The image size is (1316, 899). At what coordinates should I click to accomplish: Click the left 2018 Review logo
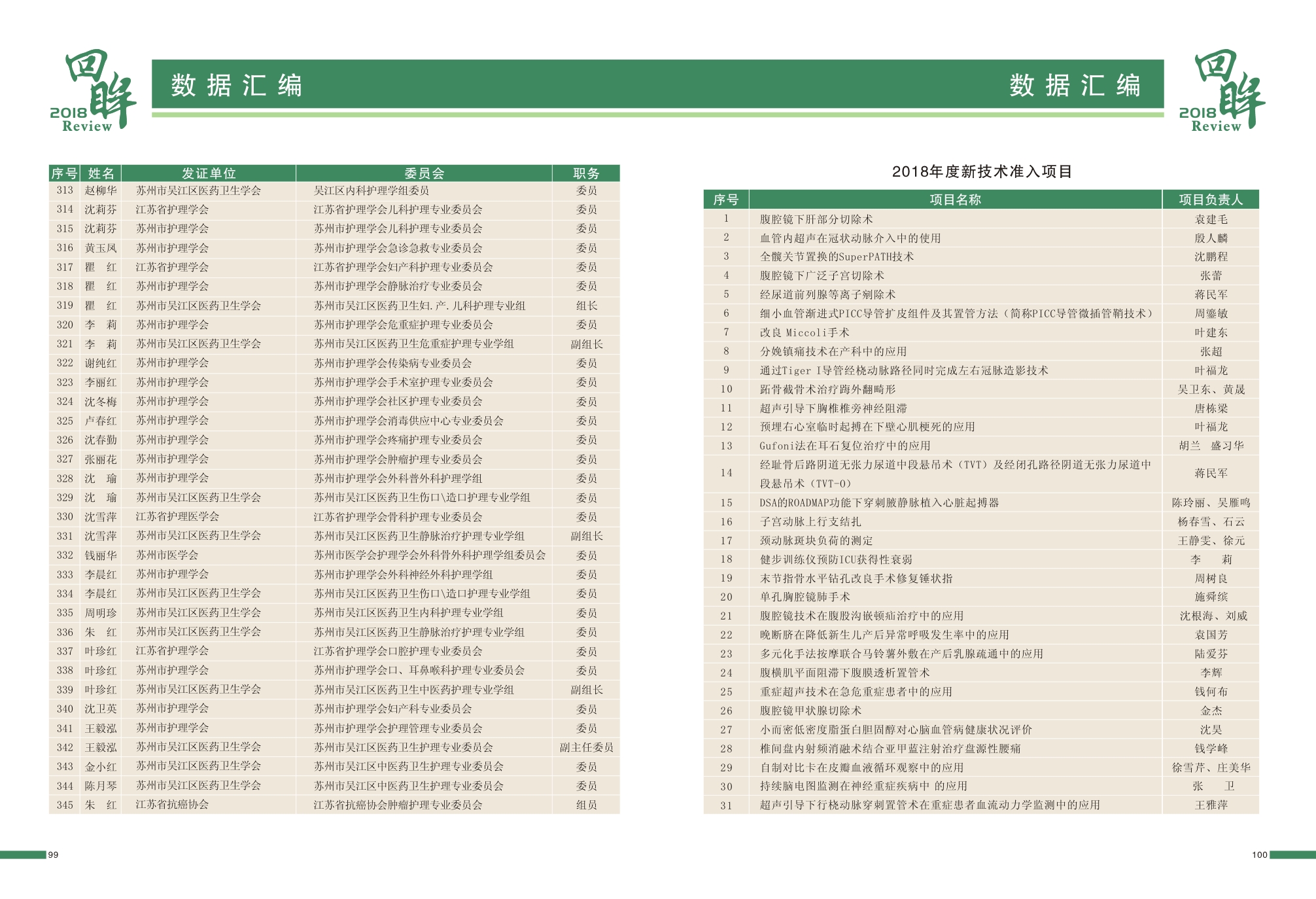point(92,91)
